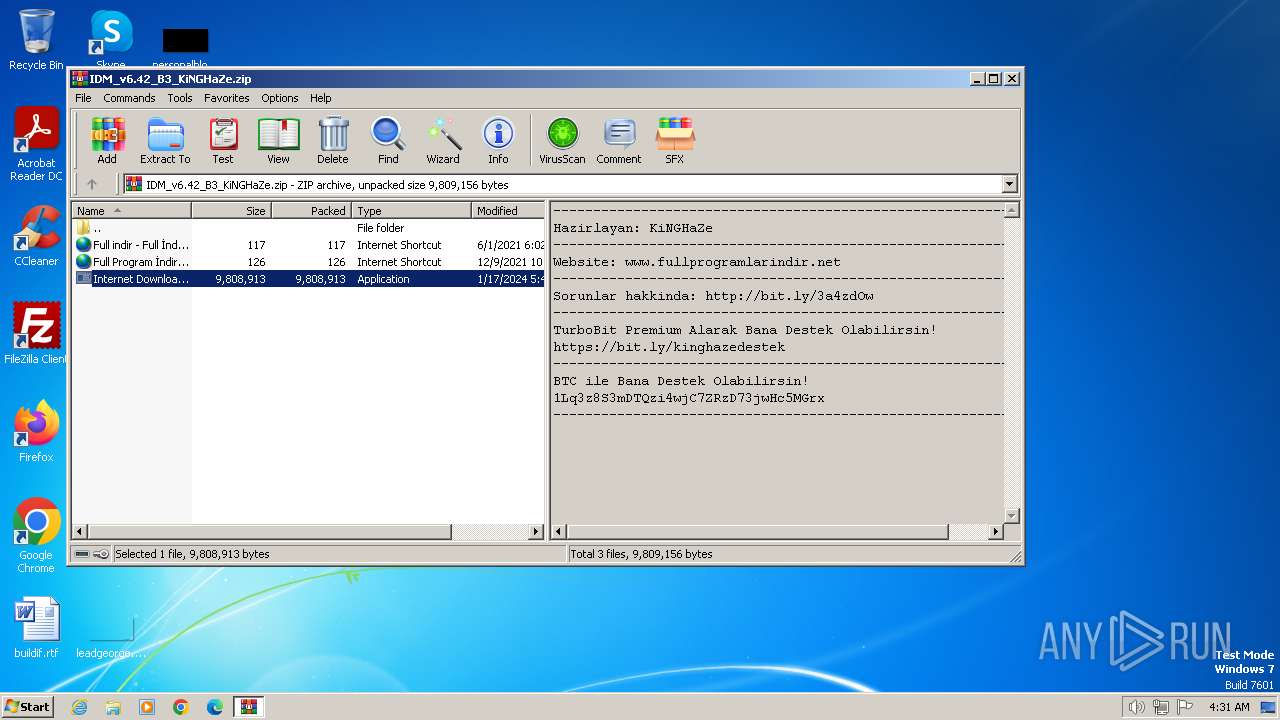Click file list horizontal scrollbar
1280x720 pixels.
[x=270, y=532]
